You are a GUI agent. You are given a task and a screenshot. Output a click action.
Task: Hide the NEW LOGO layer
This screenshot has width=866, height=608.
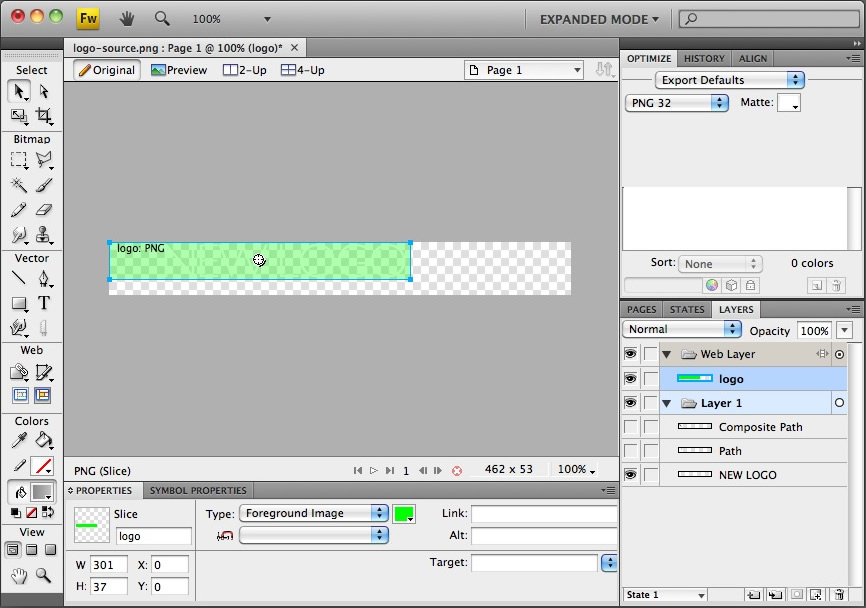(630, 475)
